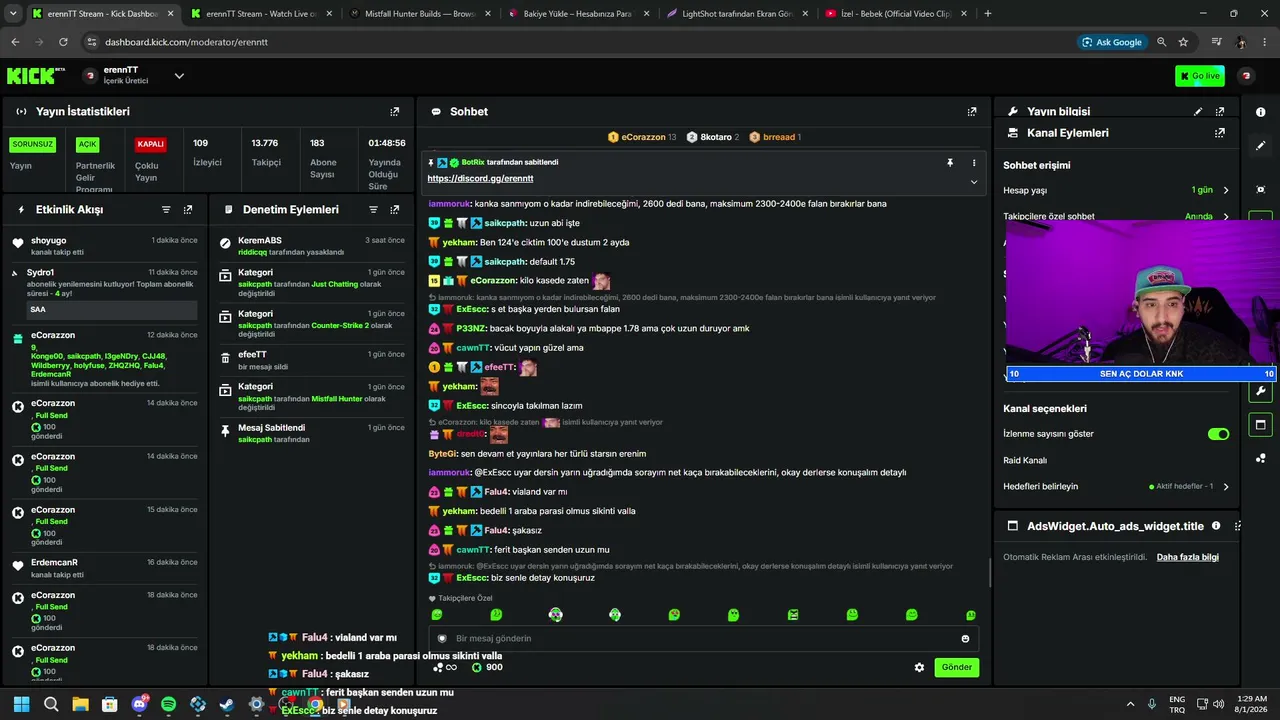Click the ErdemcanR follow event
This screenshot has width=1280, height=720.
click(x=105, y=568)
